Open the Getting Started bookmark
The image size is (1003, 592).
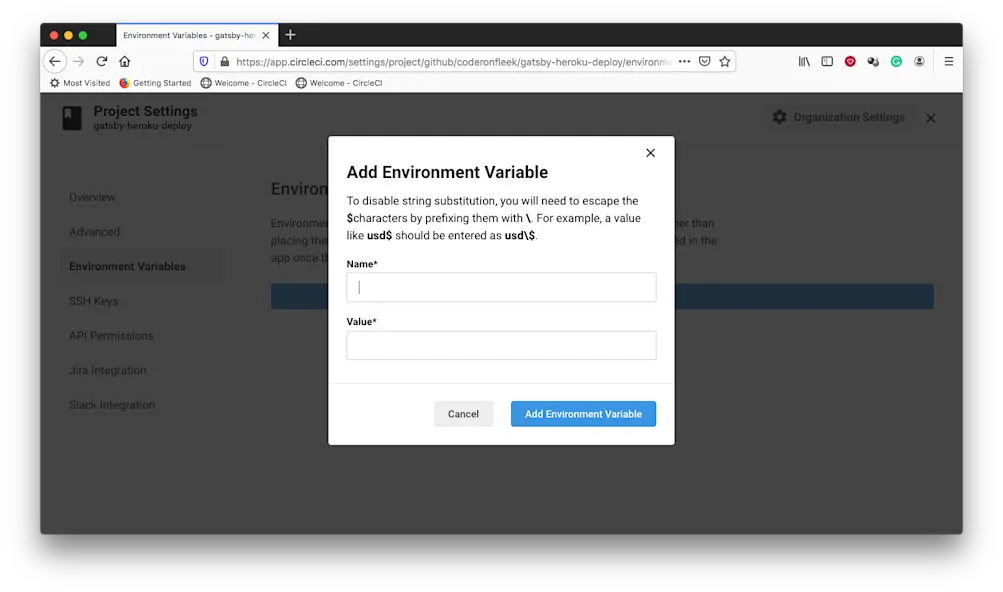pos(155,83)
